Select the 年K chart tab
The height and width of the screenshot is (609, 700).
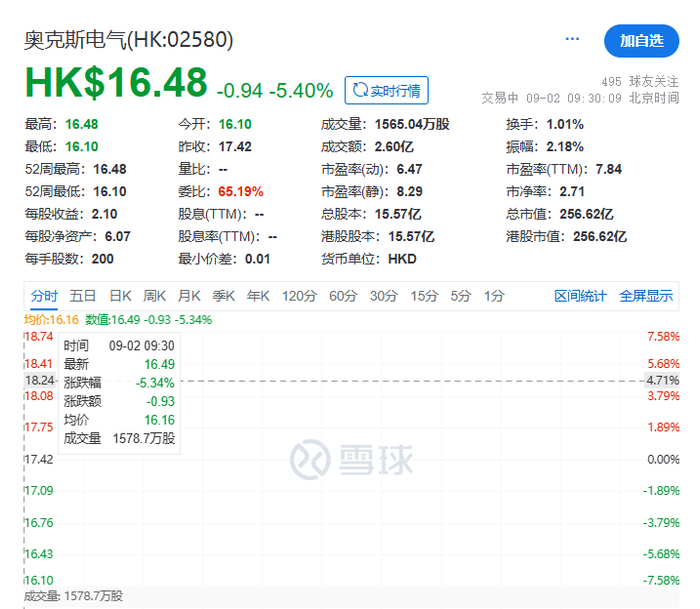(258, 296)
